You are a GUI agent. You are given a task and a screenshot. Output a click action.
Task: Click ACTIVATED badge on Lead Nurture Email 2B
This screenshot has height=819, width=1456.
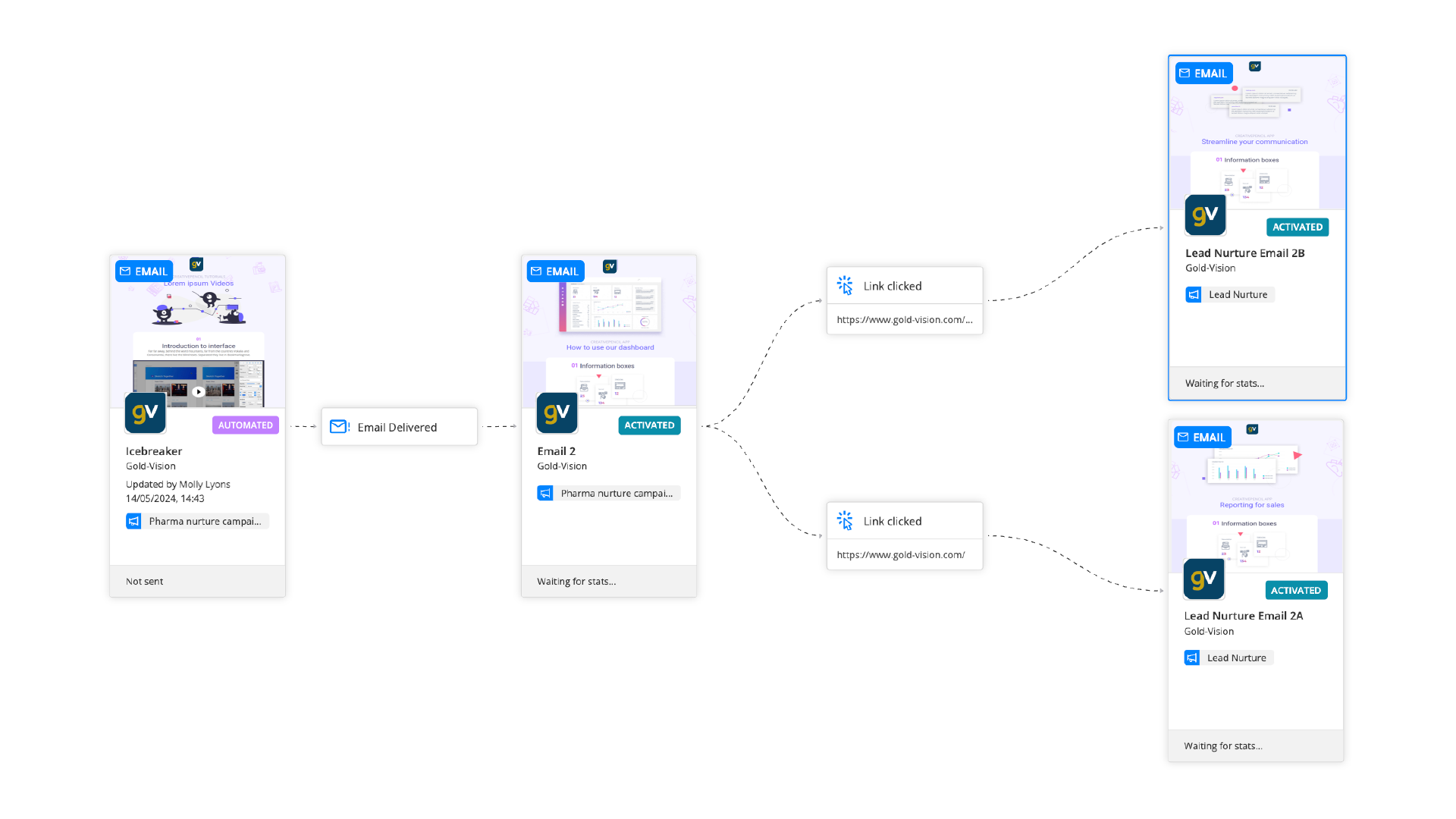(1298, 227)
